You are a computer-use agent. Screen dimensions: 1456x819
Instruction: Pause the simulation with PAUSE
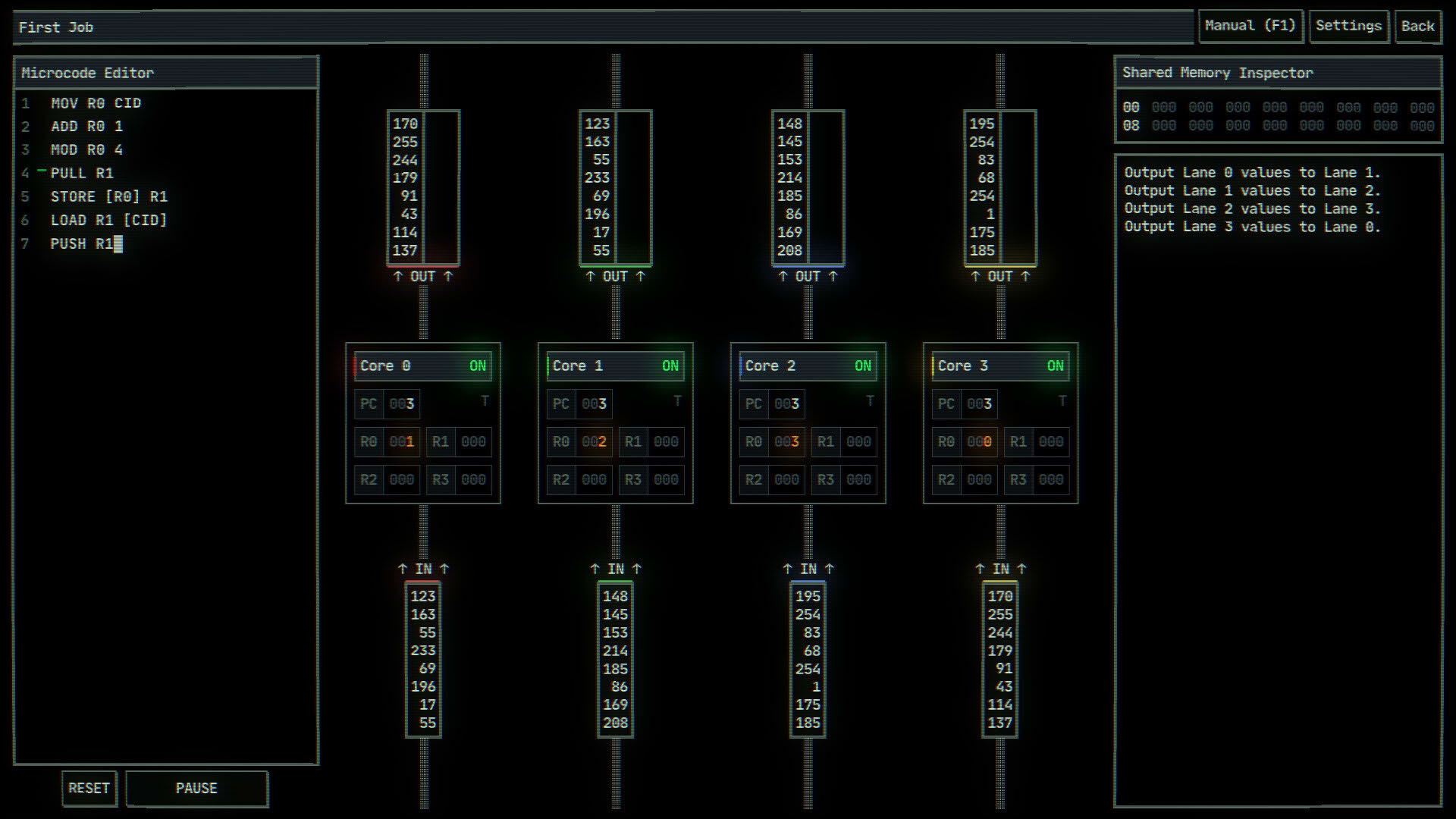[196, 789]
